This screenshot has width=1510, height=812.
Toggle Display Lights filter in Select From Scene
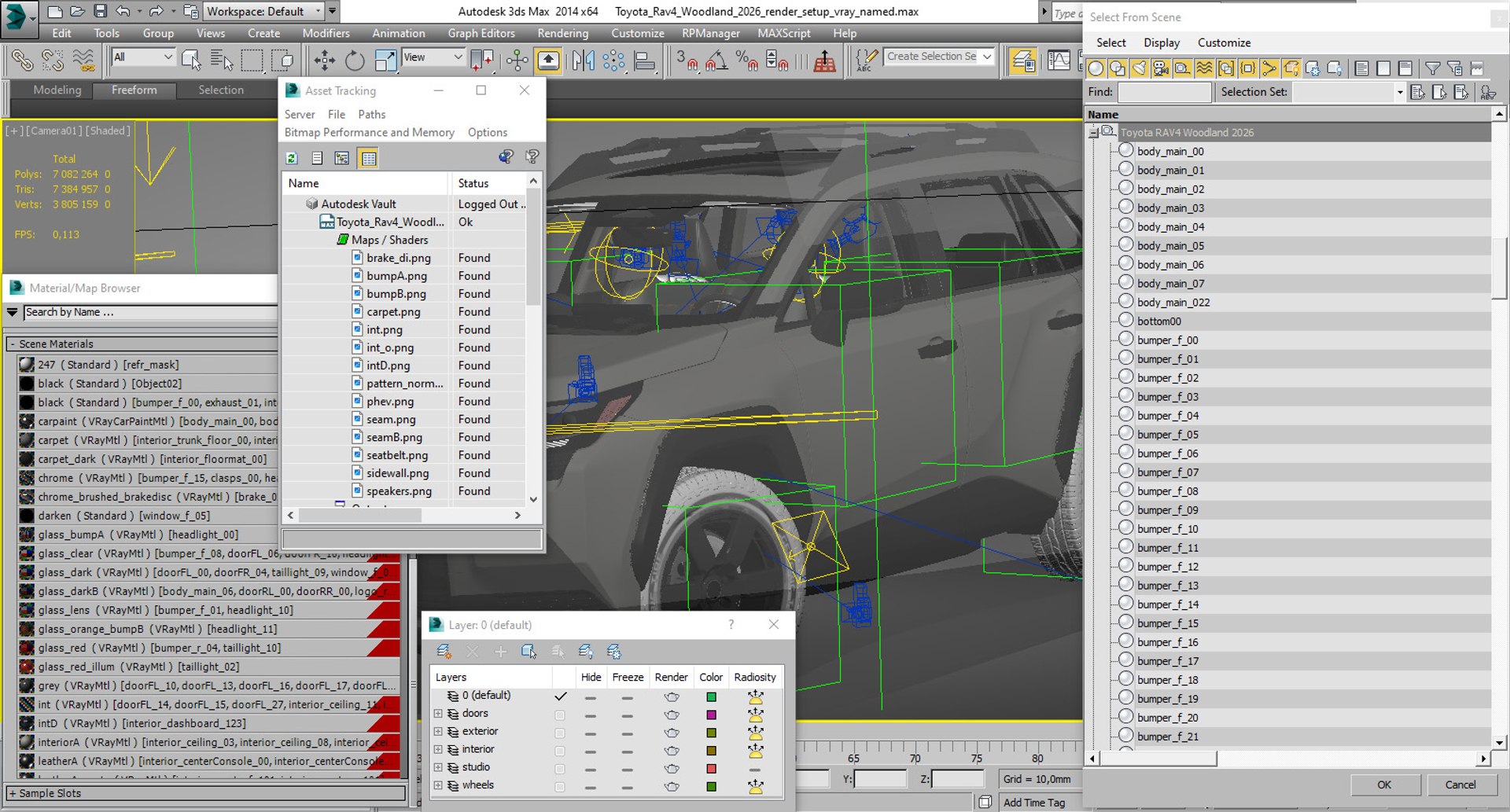1139,68
